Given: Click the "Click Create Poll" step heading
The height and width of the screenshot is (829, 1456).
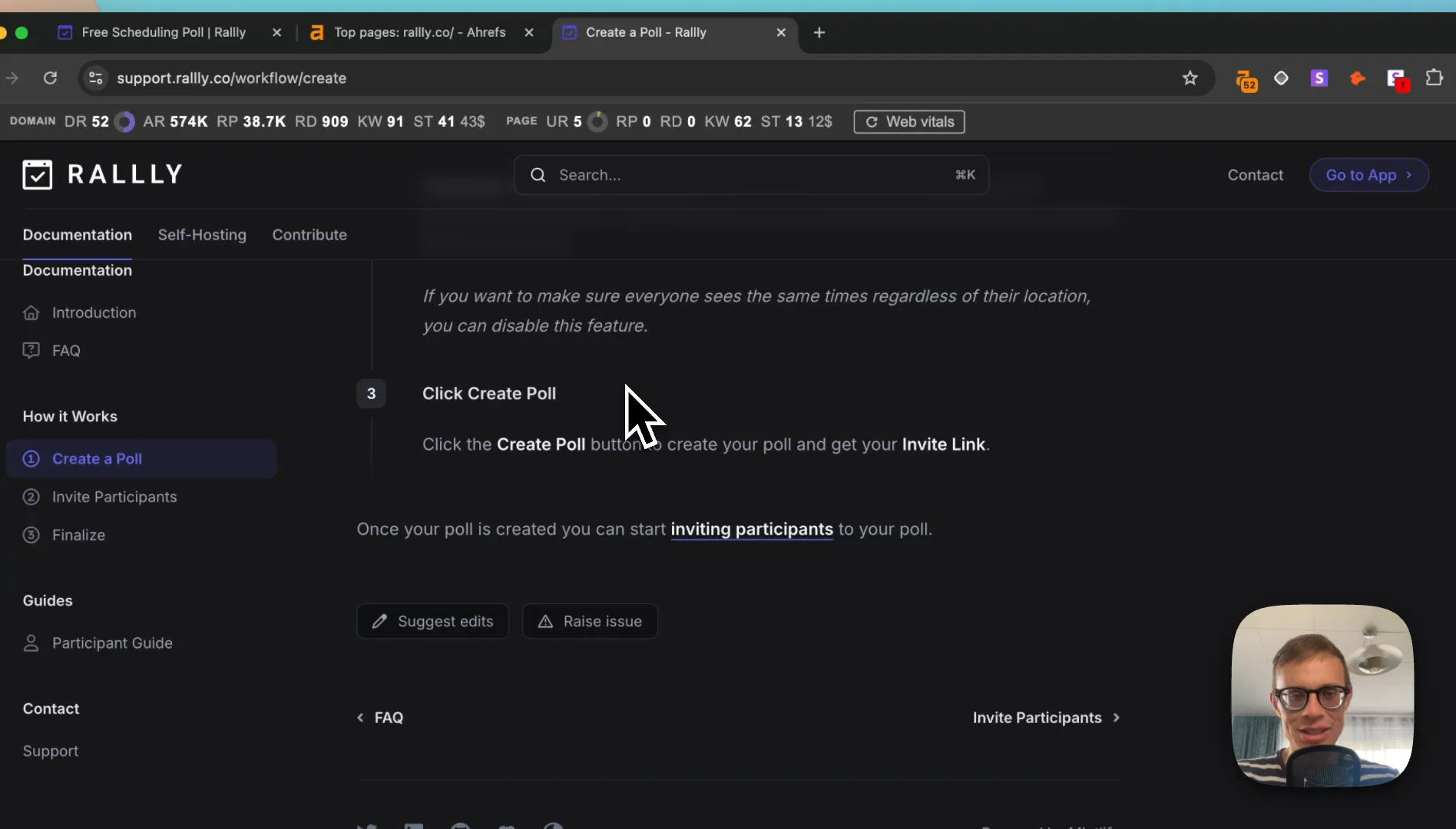Looking at the screenshot, I should point(489,394).
